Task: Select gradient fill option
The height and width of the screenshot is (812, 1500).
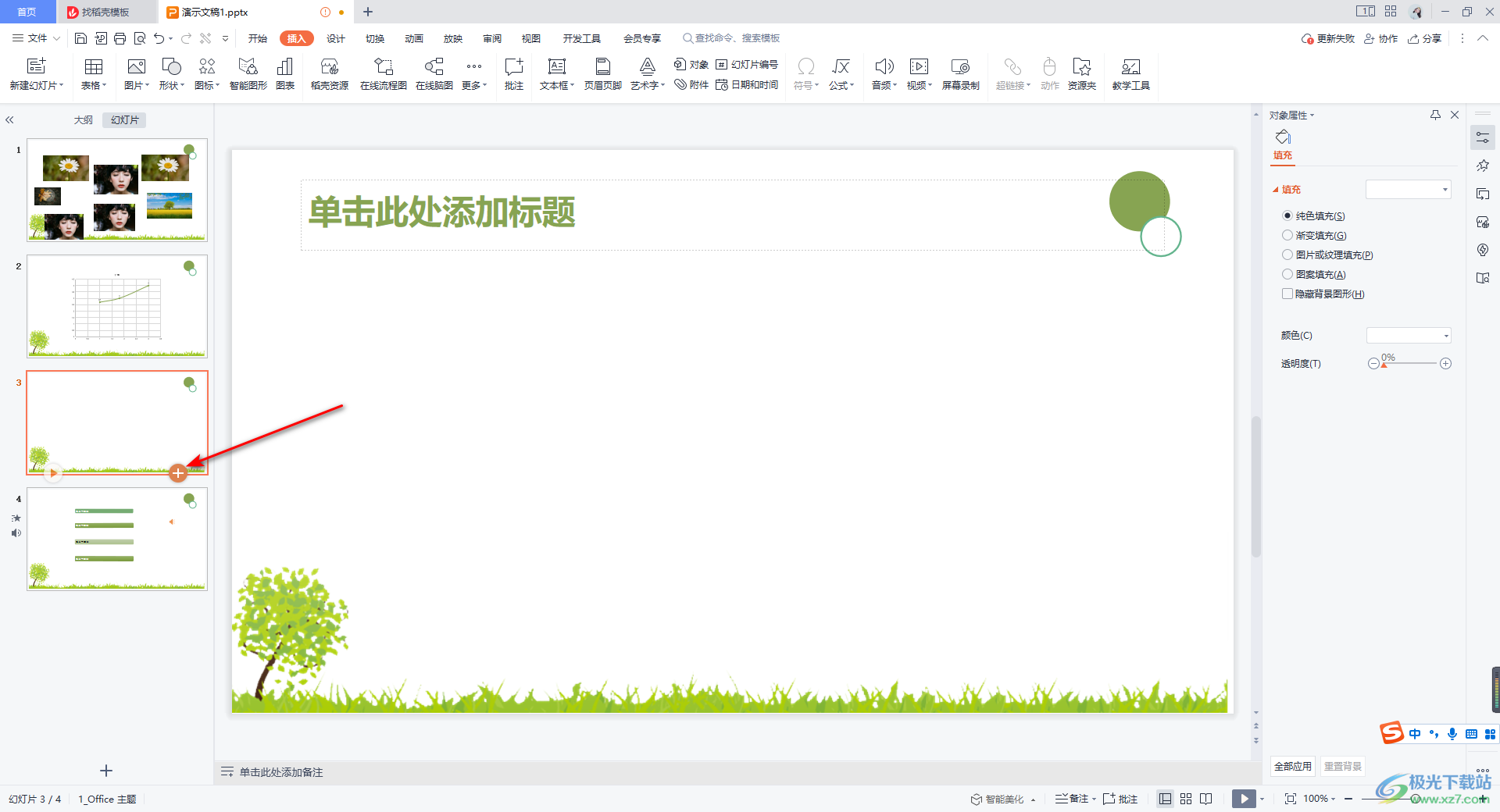Action: click(1287, 235)
